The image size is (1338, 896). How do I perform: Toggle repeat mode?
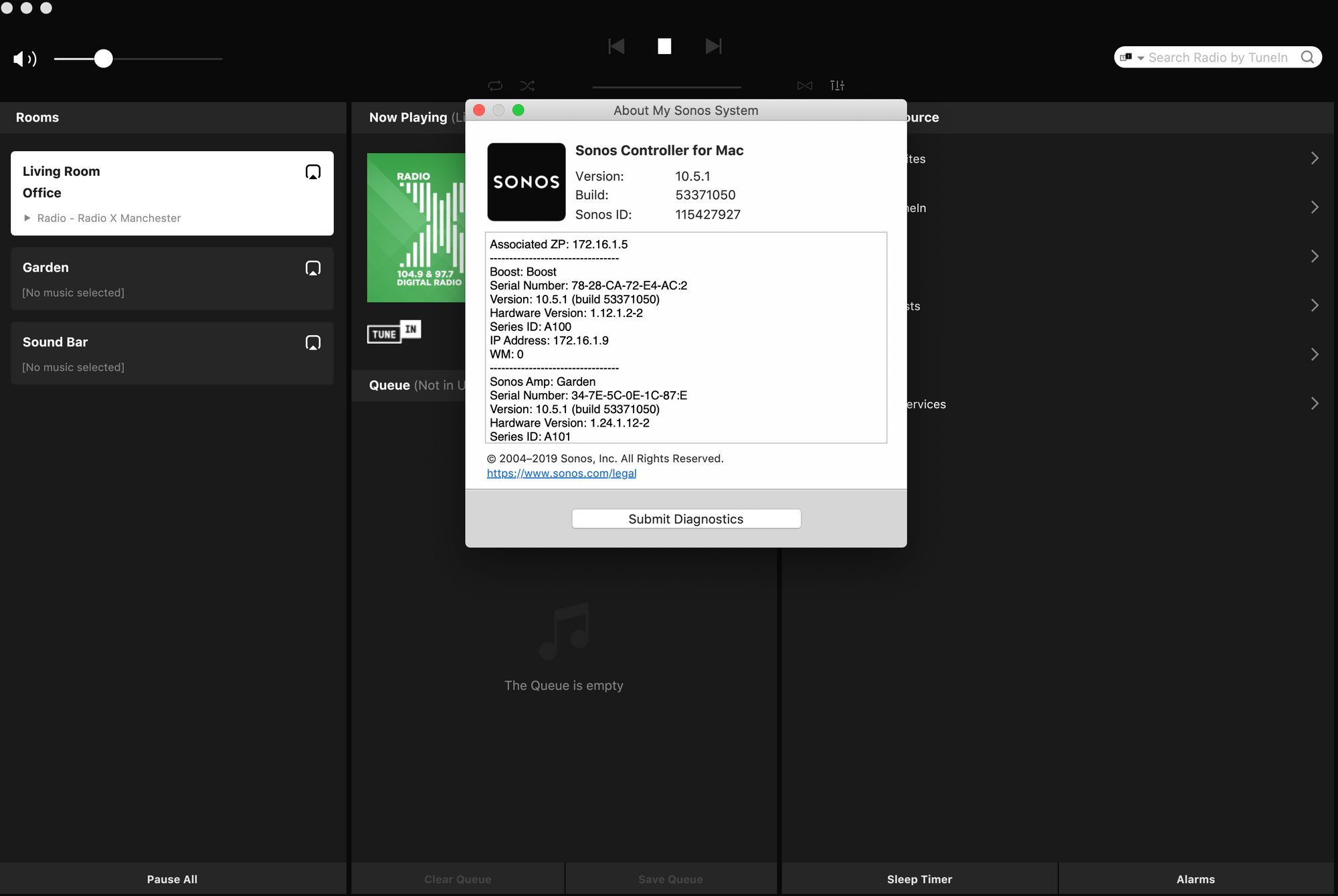(x=495, y=86)
